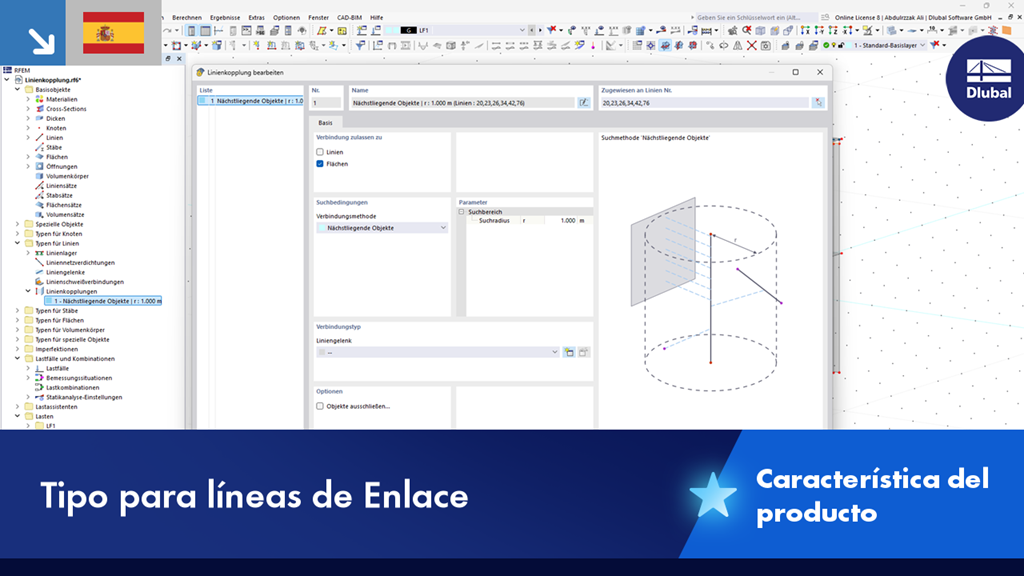The height and width of the screenshot is (576, 1024).
Task: Click the keyword search box at top
Action: (x=757, y=18)
